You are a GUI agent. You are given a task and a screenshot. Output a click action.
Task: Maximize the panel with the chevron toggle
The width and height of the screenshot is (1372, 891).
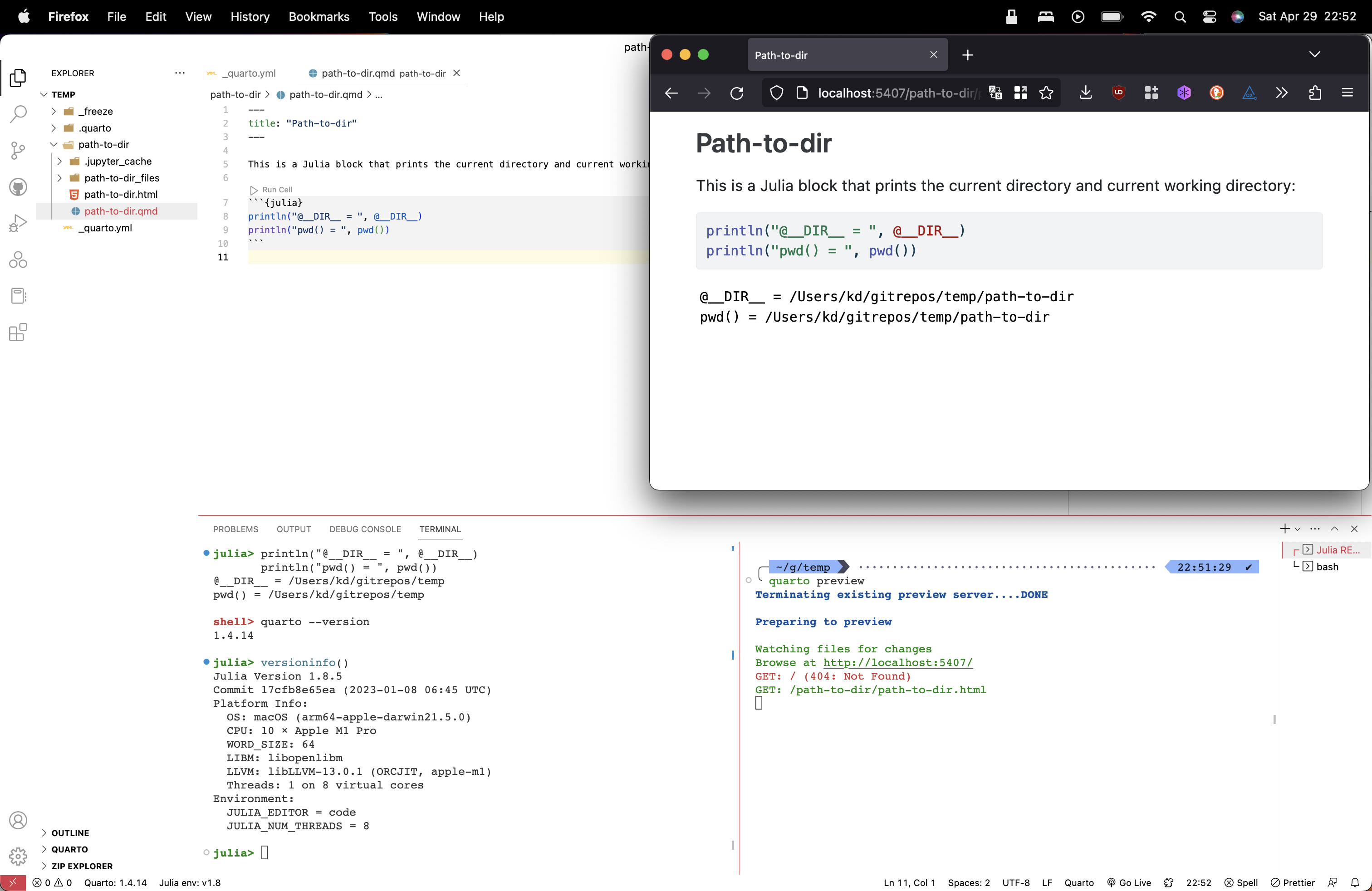tap(1334, 529)
